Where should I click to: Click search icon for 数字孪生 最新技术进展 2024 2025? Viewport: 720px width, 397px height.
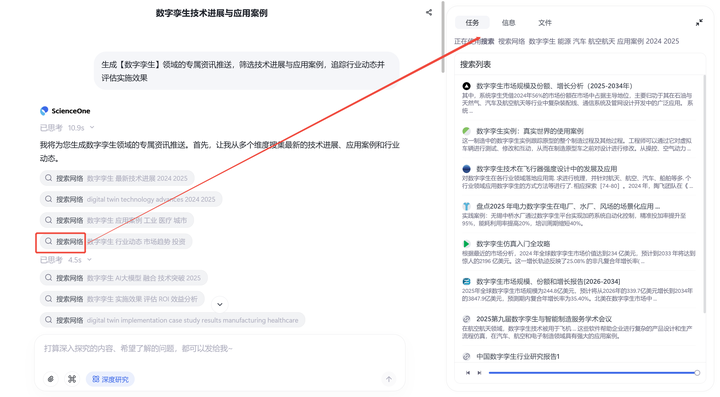click(48, 178)
